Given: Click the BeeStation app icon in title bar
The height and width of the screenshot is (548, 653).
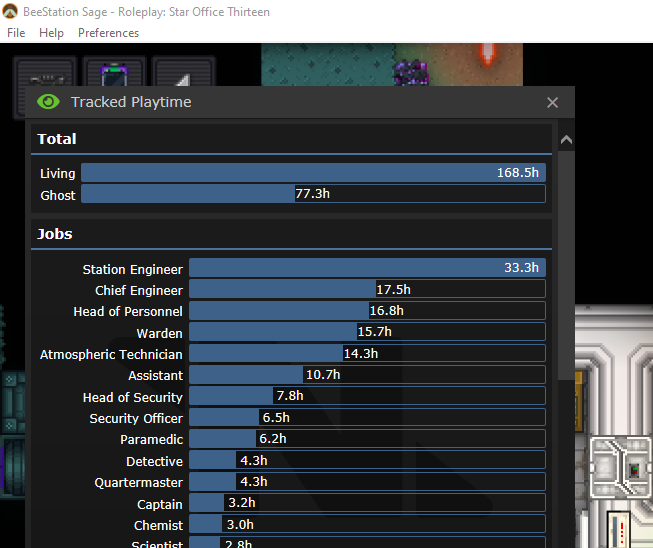Looking at the screenshot, I should pyautogui.click(x=10, y=11).
